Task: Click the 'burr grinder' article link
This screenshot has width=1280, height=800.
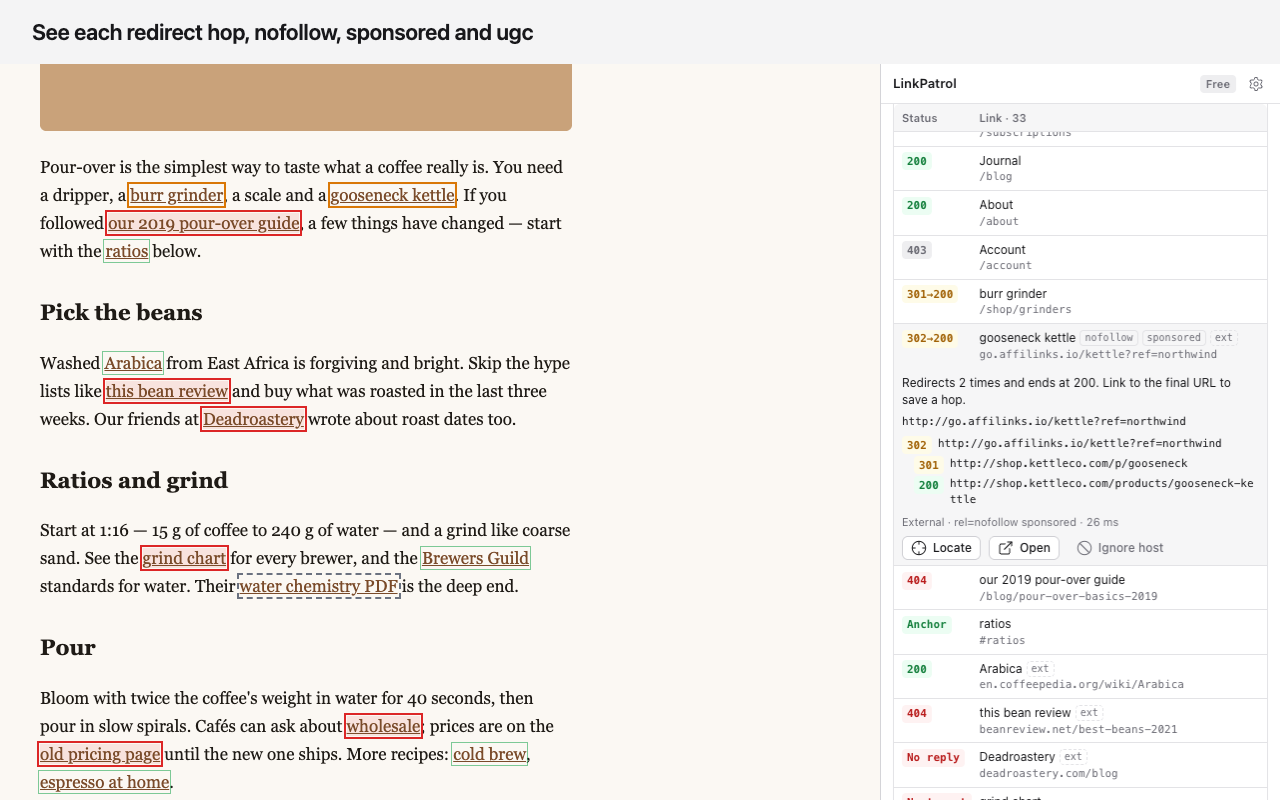Action: 176,195
